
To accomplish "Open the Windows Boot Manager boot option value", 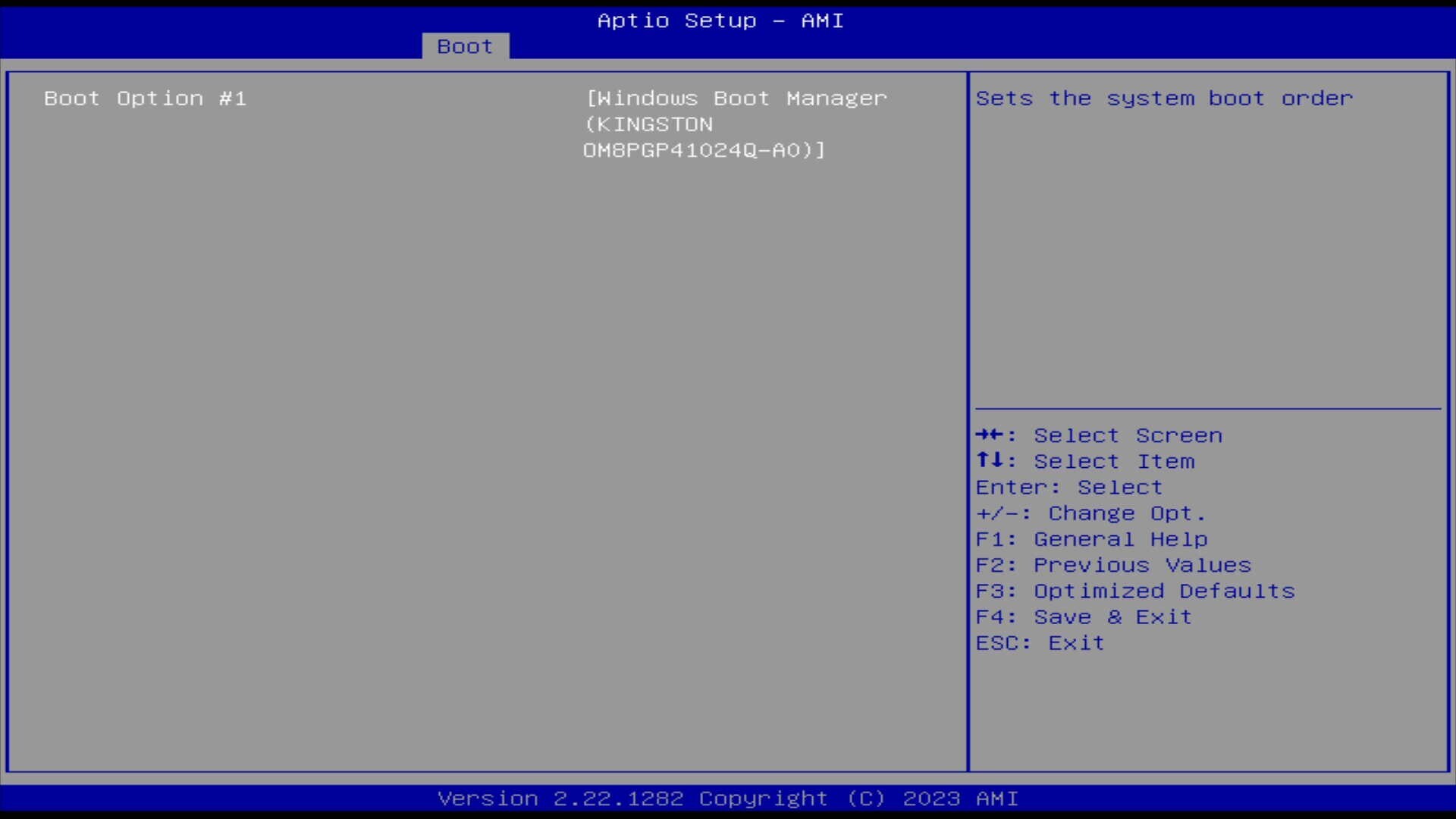I will pyautogui.click(x=735, y=124).
